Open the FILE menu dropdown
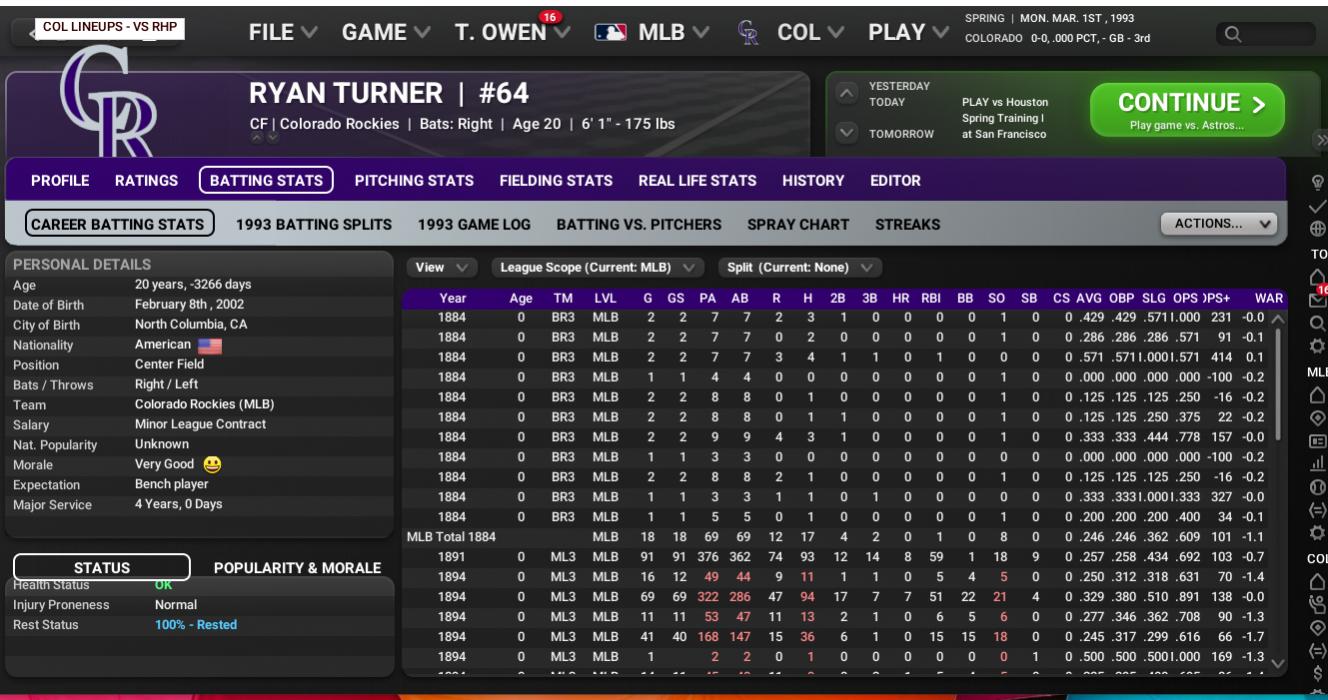1328x700 pixels. tap(283, 33)
